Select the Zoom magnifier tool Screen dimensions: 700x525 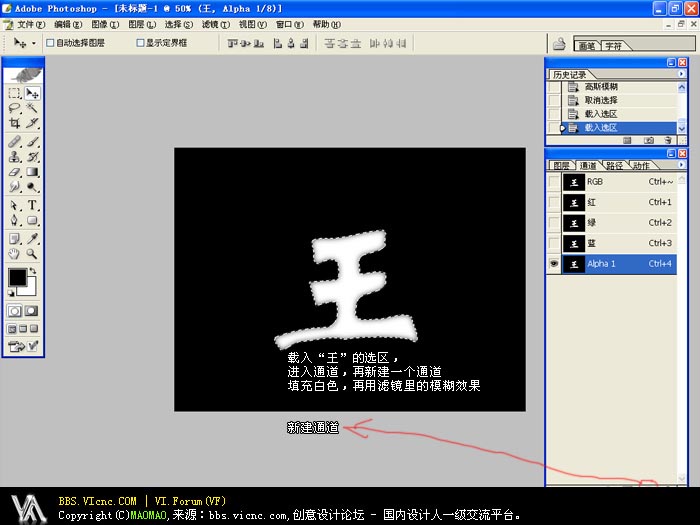[33, 254]
